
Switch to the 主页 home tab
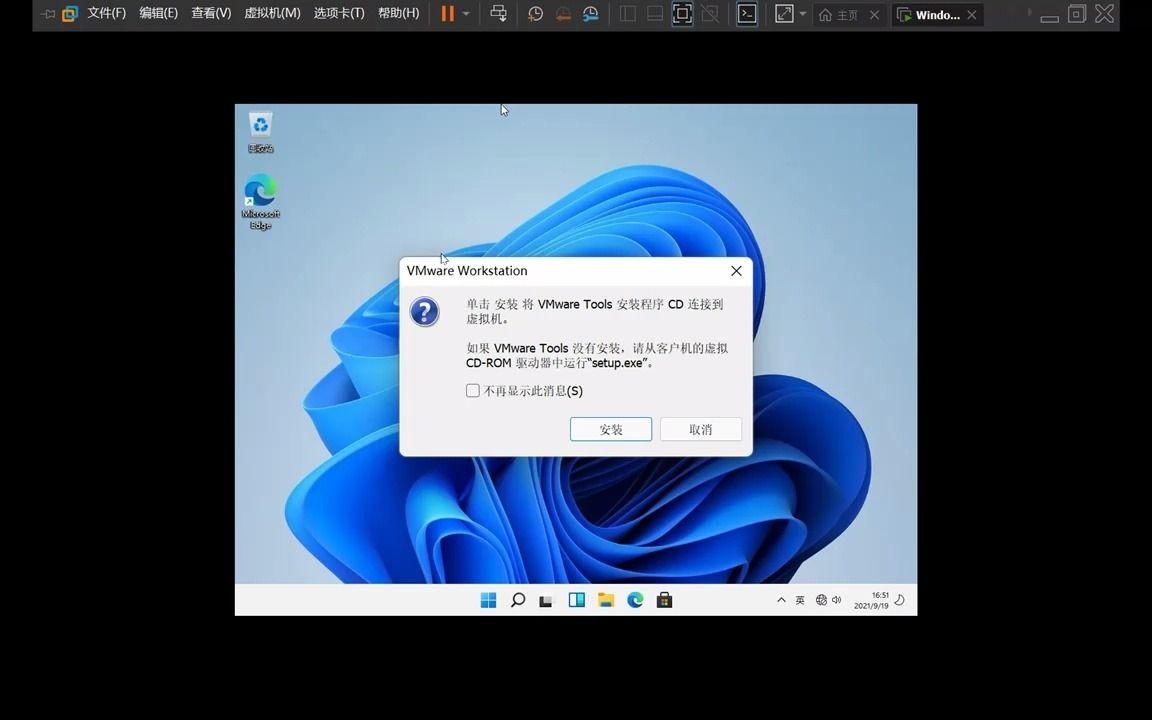(839, 15)
